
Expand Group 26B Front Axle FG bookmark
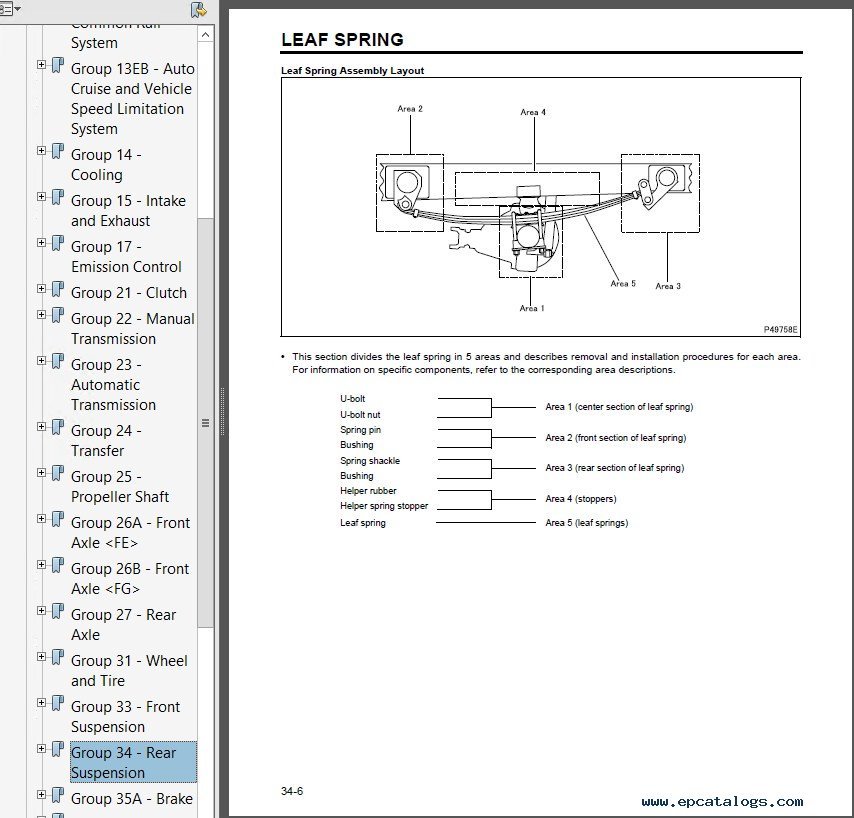click(41, 565)
